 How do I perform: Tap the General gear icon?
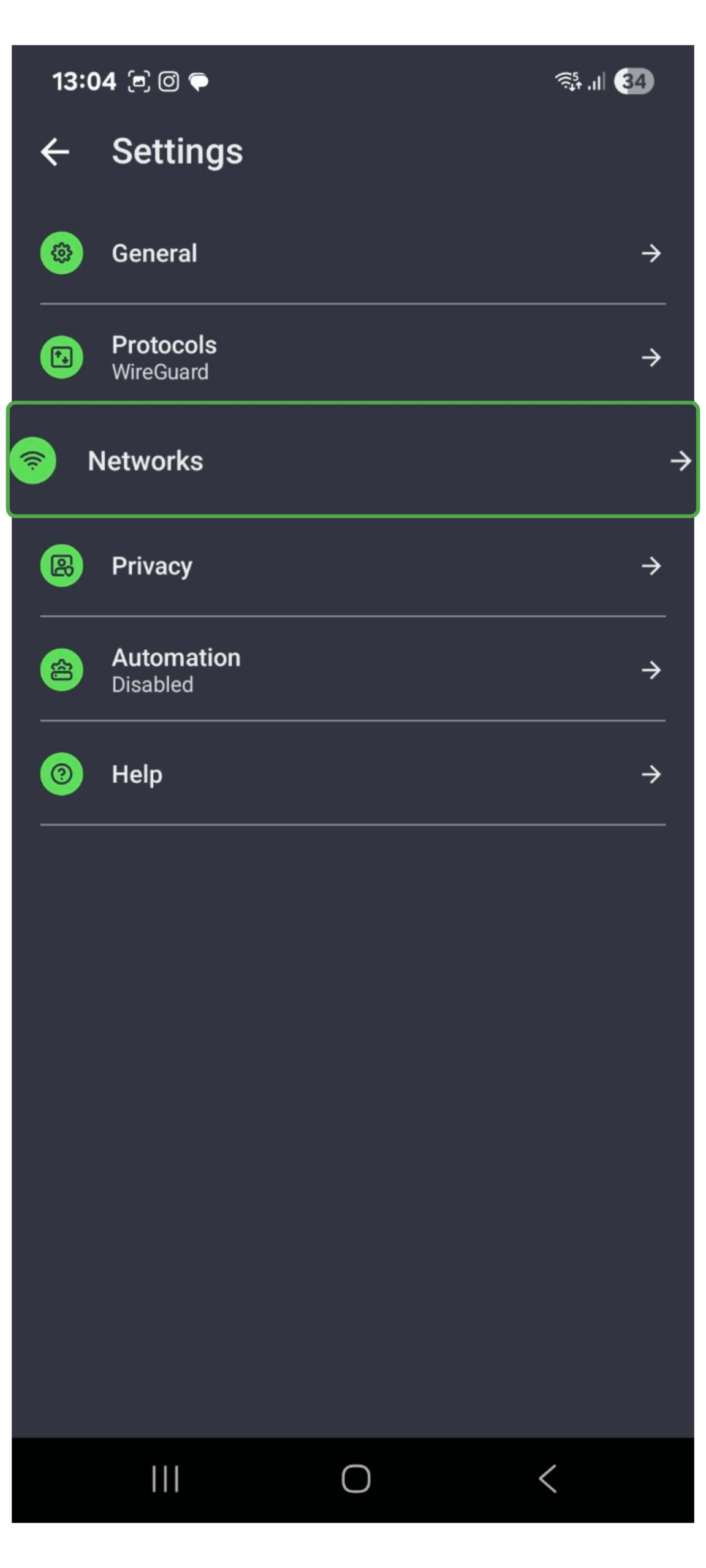tap(61, 252)
